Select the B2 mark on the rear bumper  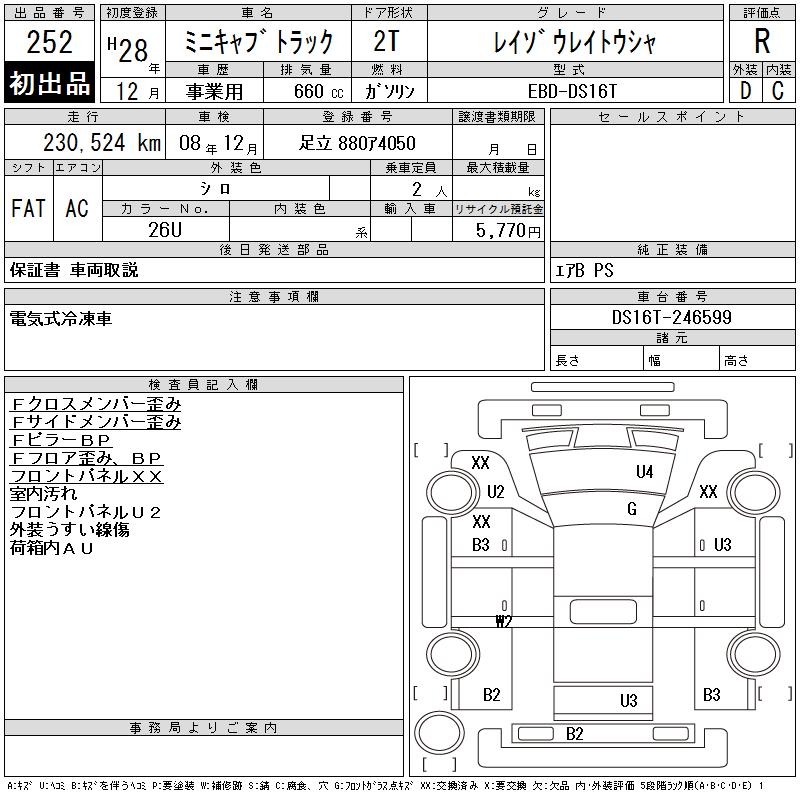[574, 734]
